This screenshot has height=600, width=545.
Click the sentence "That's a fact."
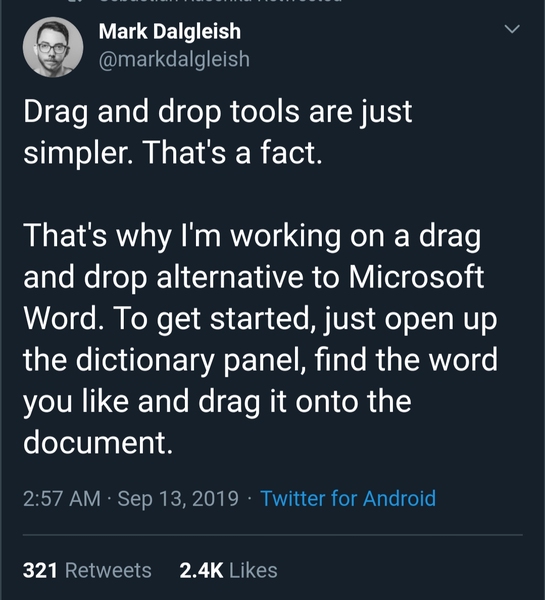point(233,152)
